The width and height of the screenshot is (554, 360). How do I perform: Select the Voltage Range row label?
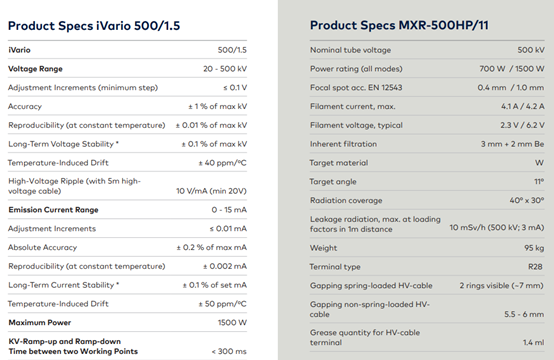click(x=35, y=69)
